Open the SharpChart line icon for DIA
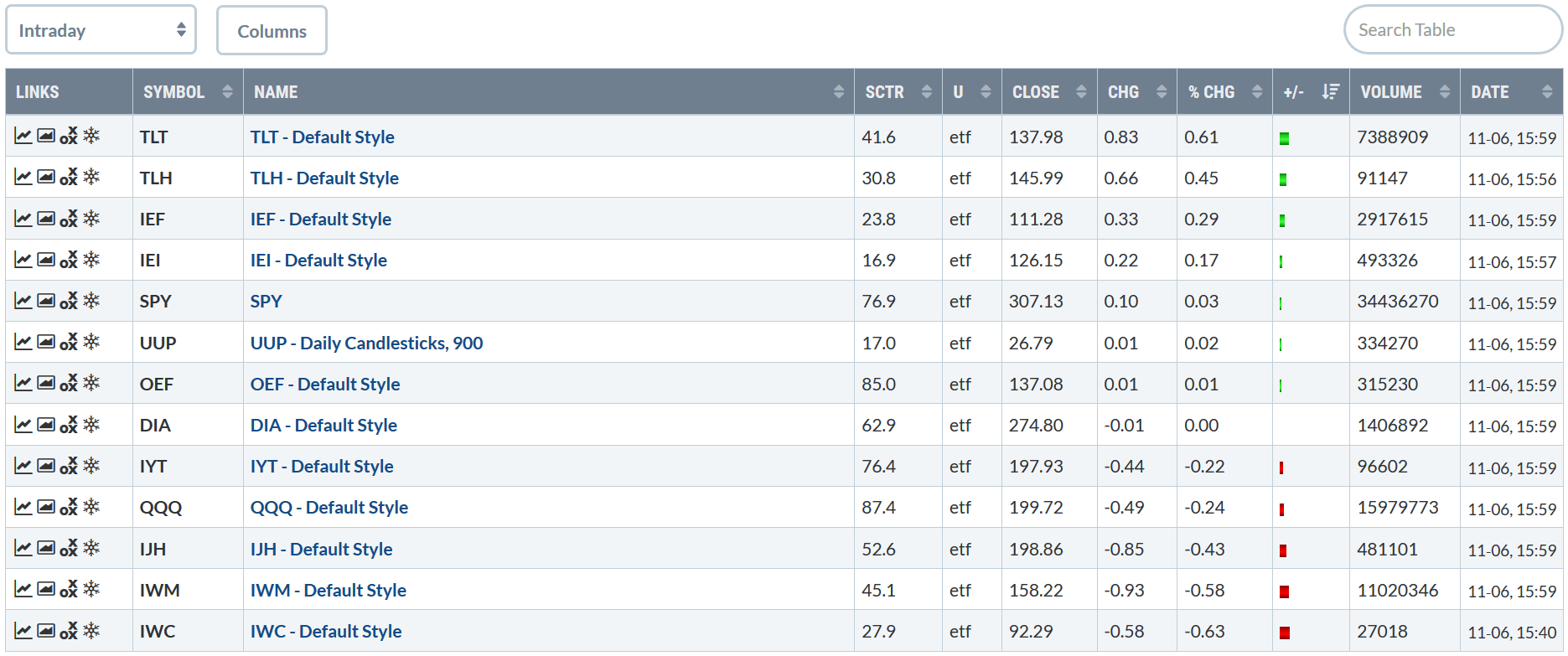The width and height of the screenshot is (1568, 656). pyautogui.click(x=23, y=424)
